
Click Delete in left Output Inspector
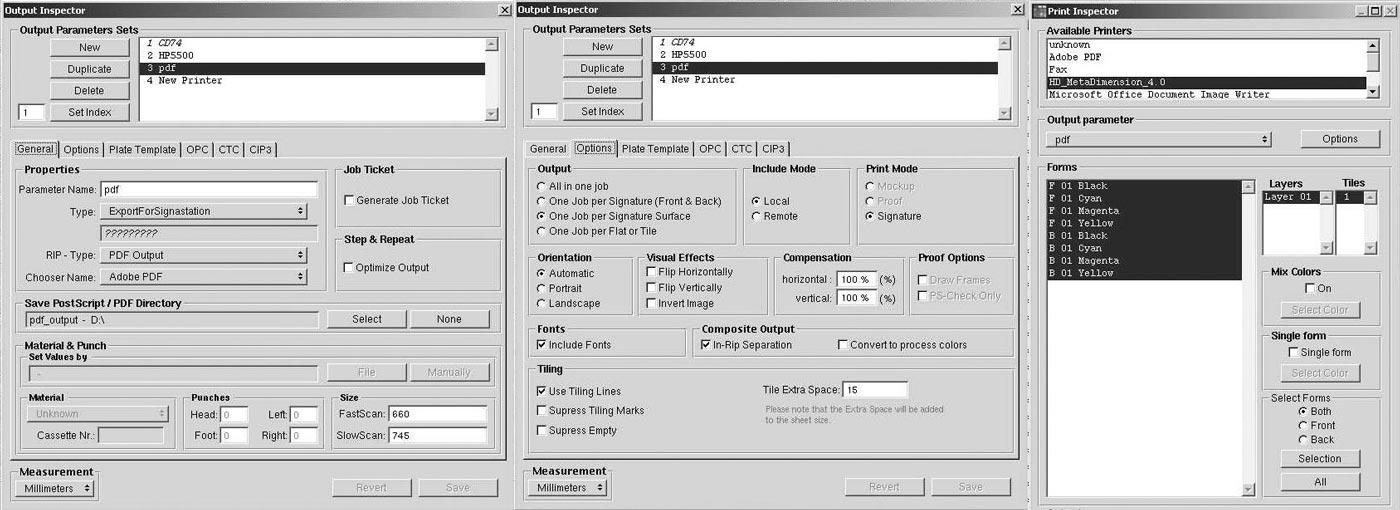(x=89, y=90)
